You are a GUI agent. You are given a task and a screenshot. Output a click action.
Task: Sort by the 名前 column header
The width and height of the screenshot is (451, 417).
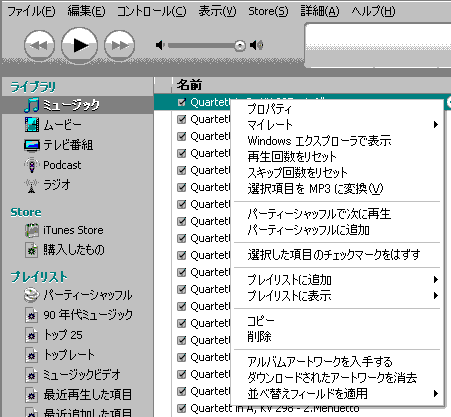[x=312, y=85]
